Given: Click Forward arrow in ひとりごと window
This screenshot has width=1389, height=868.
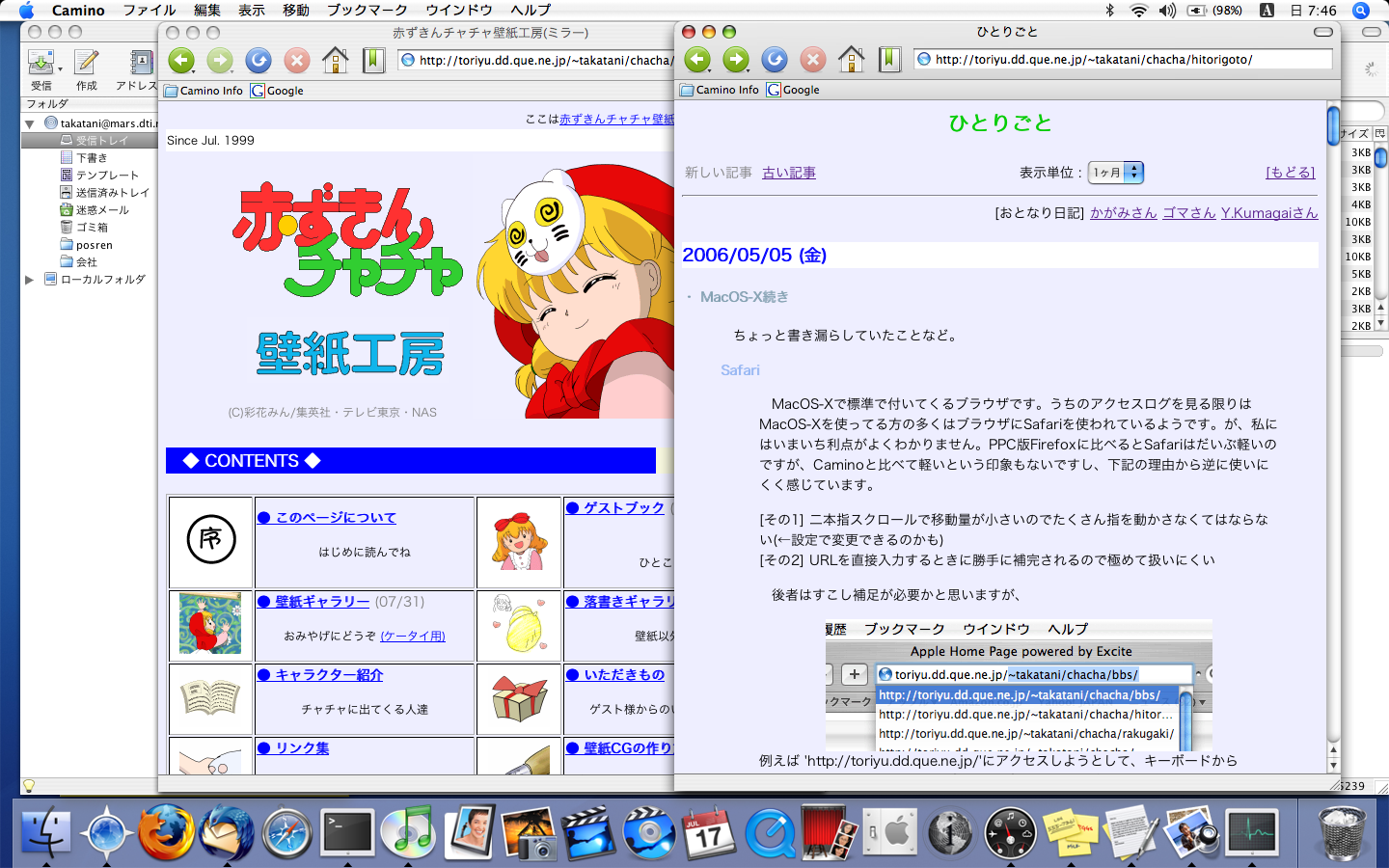Looking at the screenshot, I should tap(736, 60).
